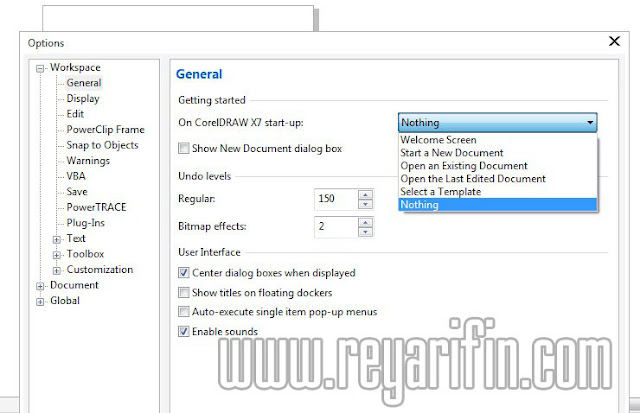Uncheck Enable sounds checkbox
Image resolution: width=640 pixels, height=413 pixels.
tap(184, 331)
